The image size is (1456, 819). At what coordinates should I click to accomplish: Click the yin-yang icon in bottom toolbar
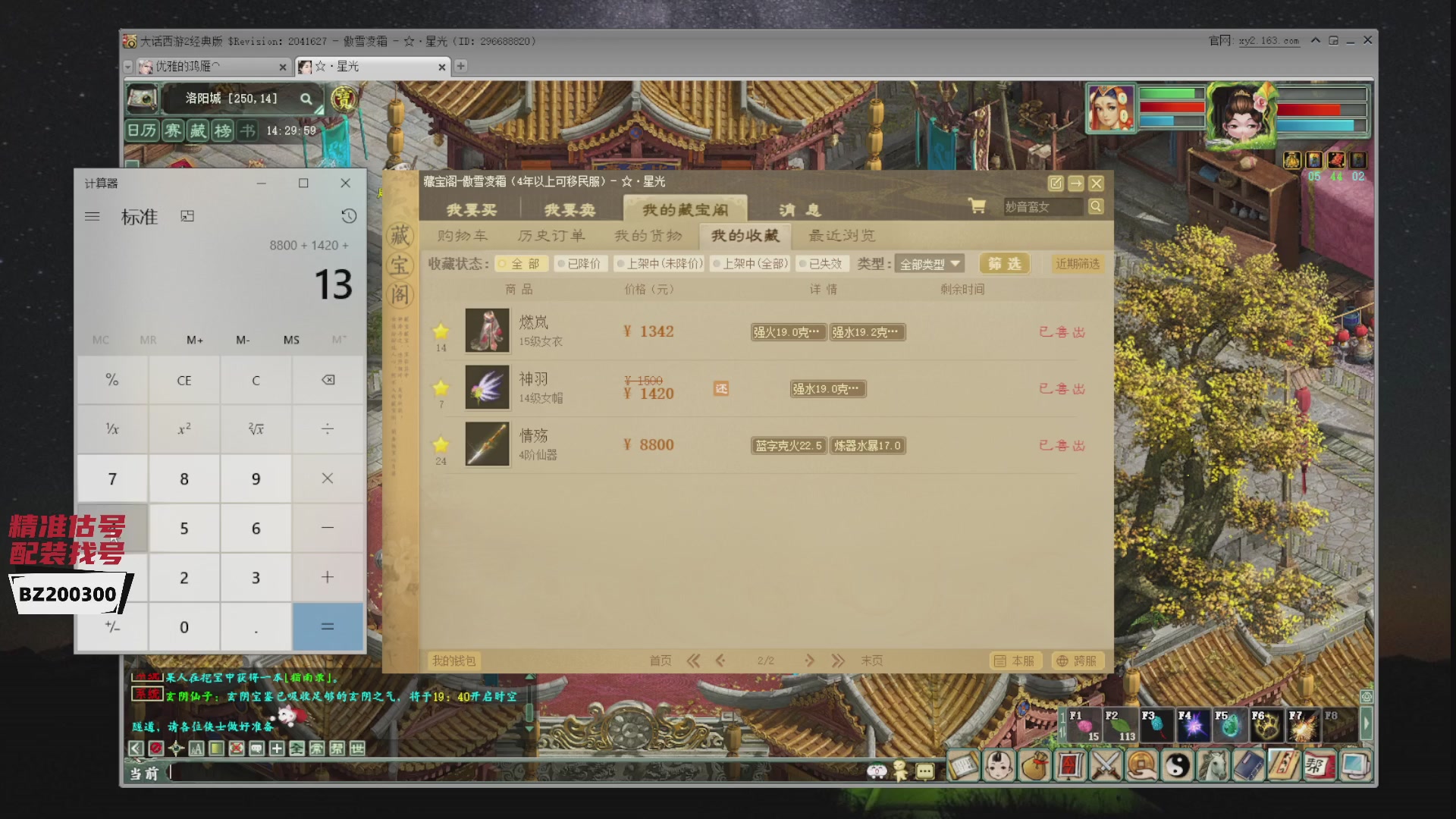point(1178,766)
